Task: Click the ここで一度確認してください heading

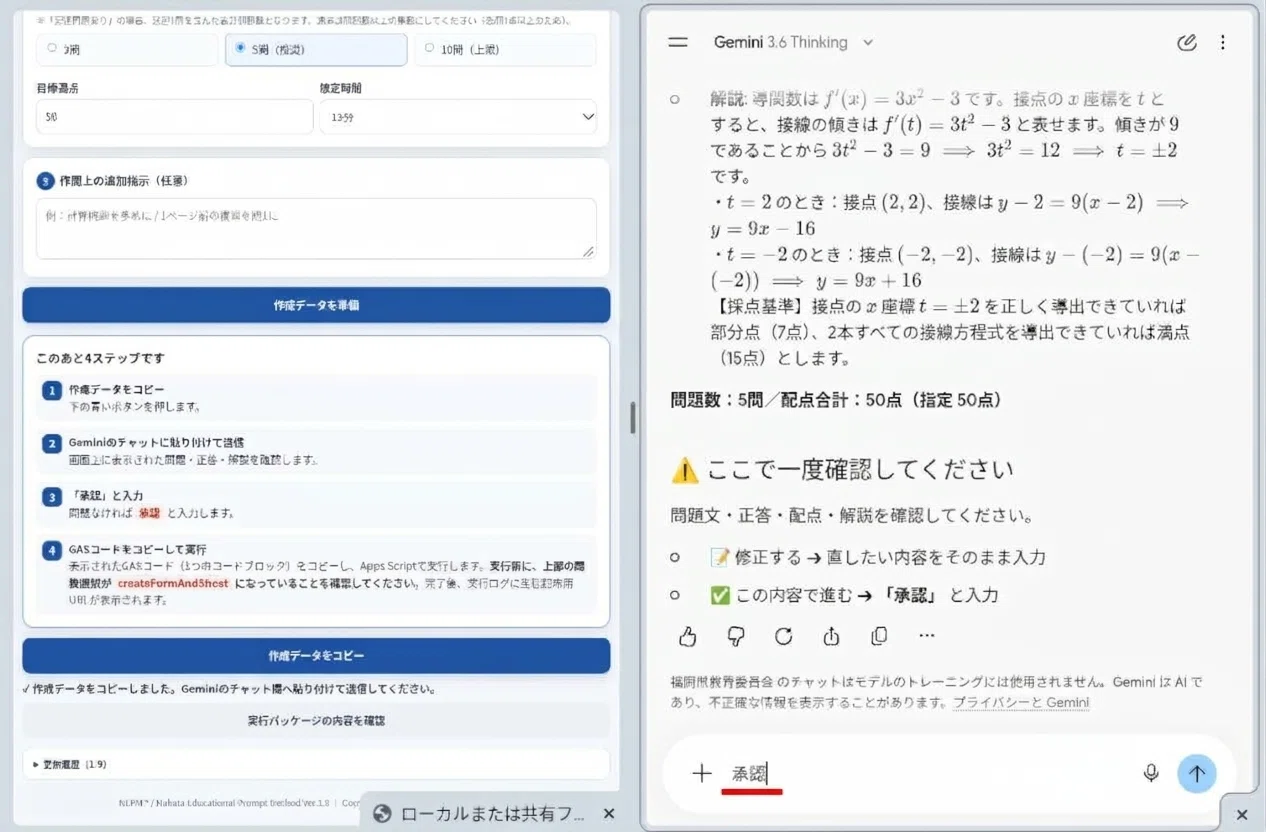Action: pos(860,469)
